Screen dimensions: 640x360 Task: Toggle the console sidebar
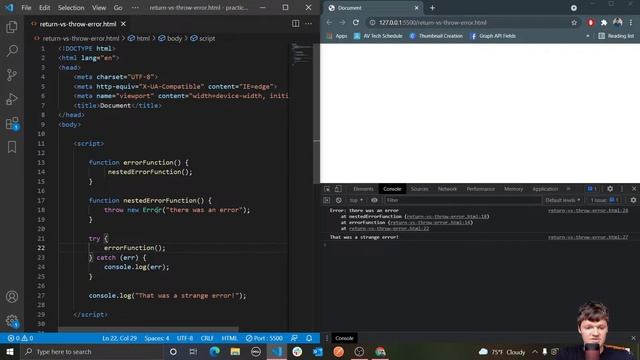[x=327, y=200]
